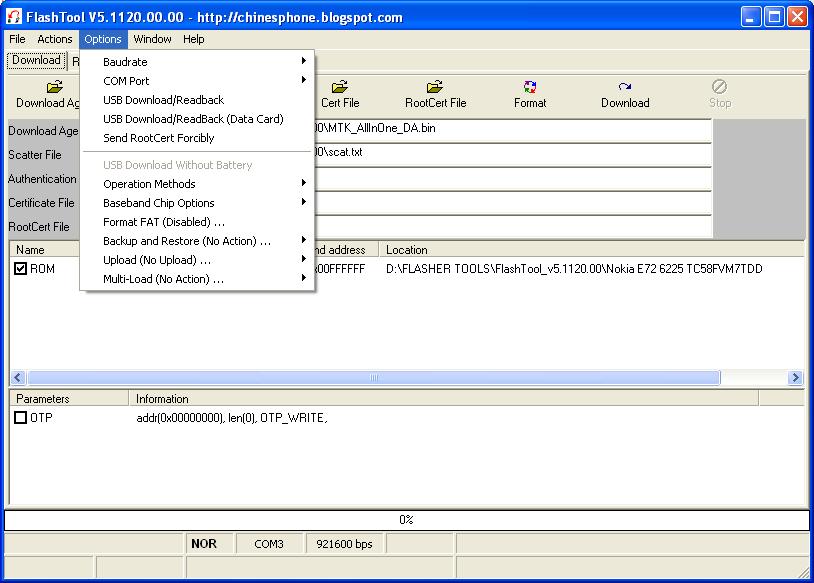Expand Baseband Chip Options submenu
814x583 pixels.
[197, 203]
